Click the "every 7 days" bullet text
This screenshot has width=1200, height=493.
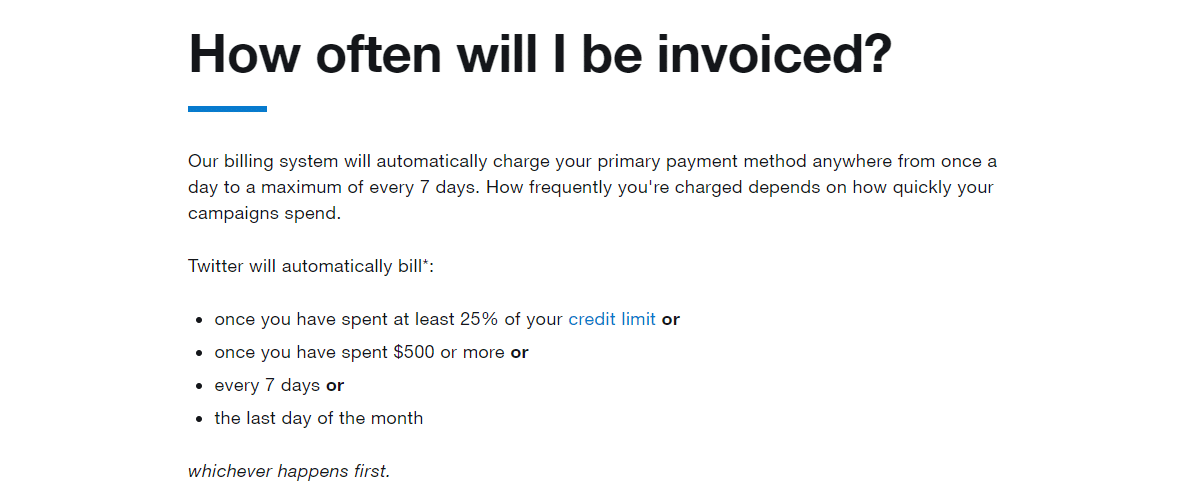pos(267,385)
